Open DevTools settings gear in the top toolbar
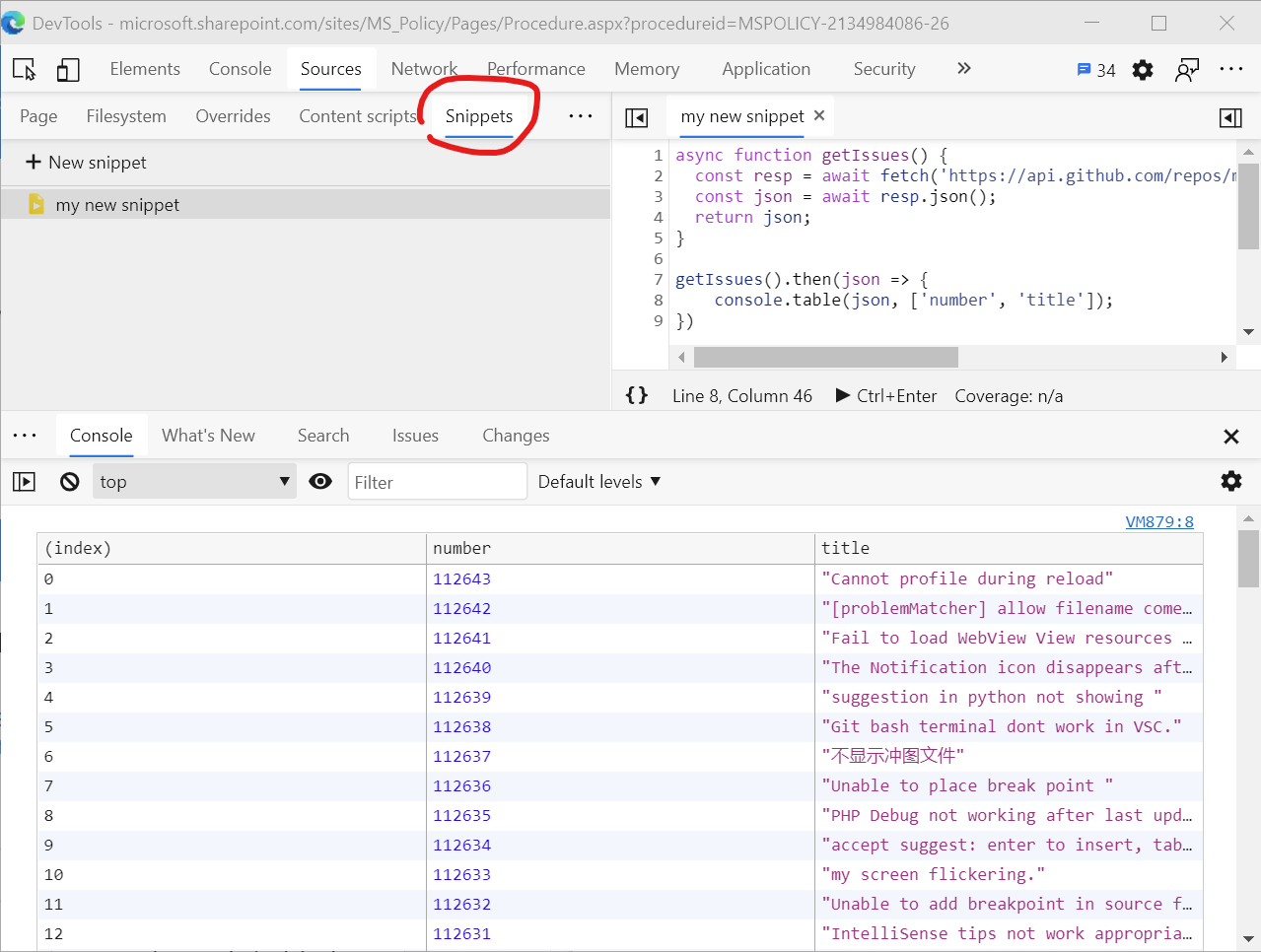The height and width of the screenshot is (952, 1261). pyautogui.click(x=1143, y=70)
